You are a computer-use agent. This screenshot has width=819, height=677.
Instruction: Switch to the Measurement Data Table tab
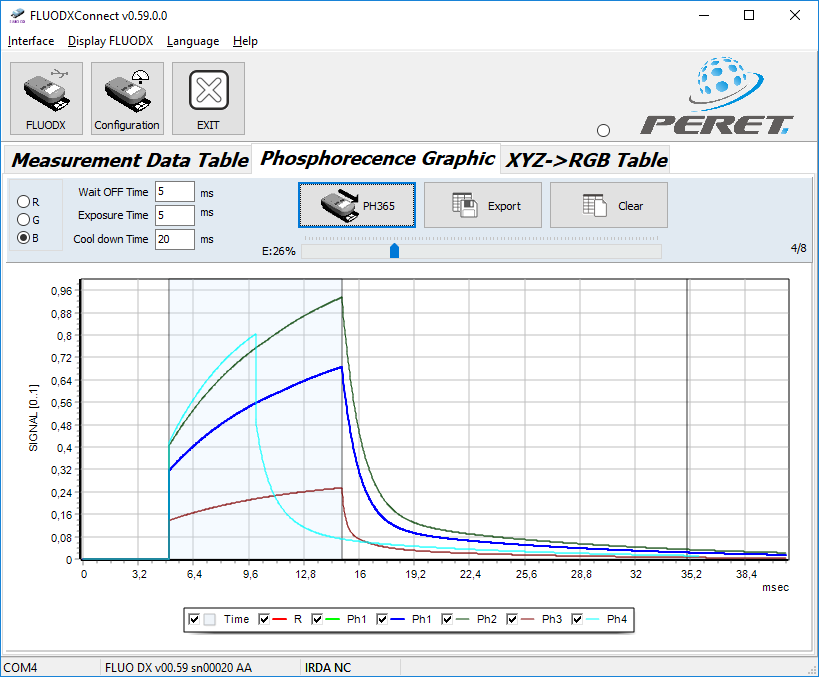click(129, 160)
